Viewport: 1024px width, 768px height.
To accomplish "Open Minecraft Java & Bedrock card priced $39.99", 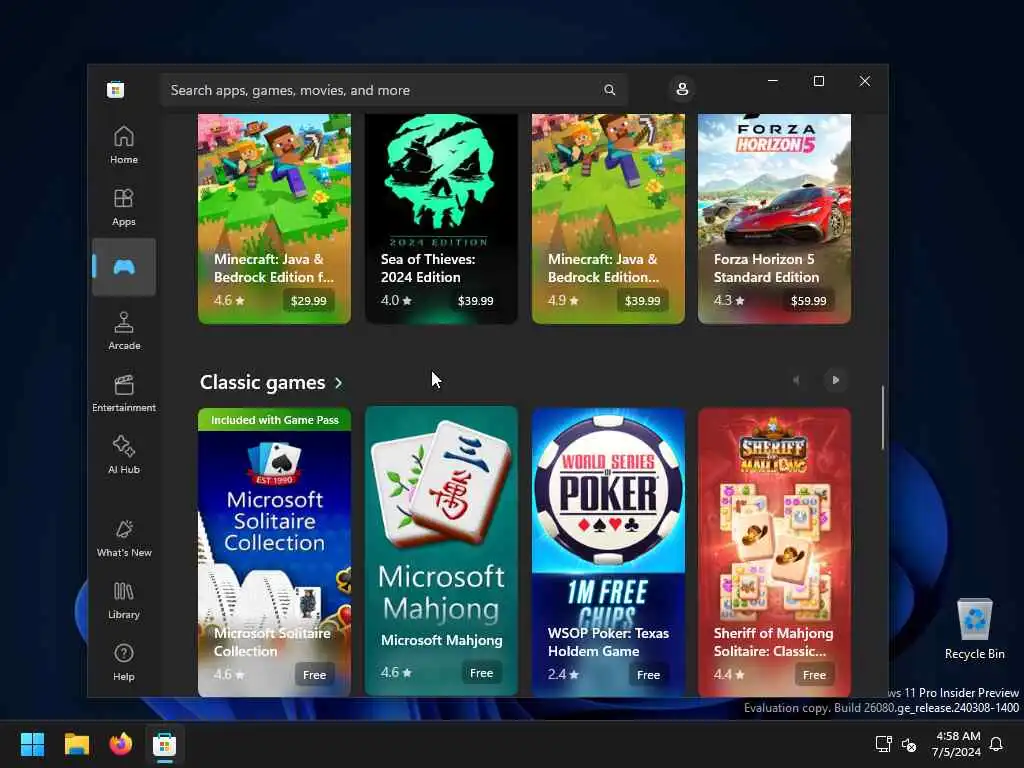I will [608, 219].
